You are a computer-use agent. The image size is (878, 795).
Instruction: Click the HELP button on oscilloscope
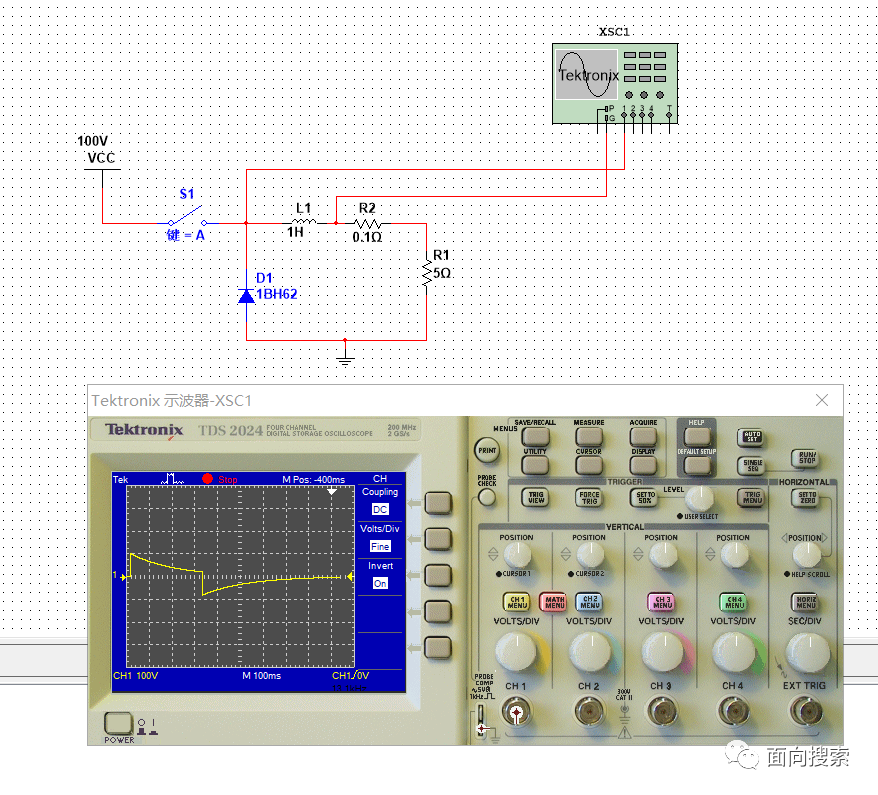point(697,436)
